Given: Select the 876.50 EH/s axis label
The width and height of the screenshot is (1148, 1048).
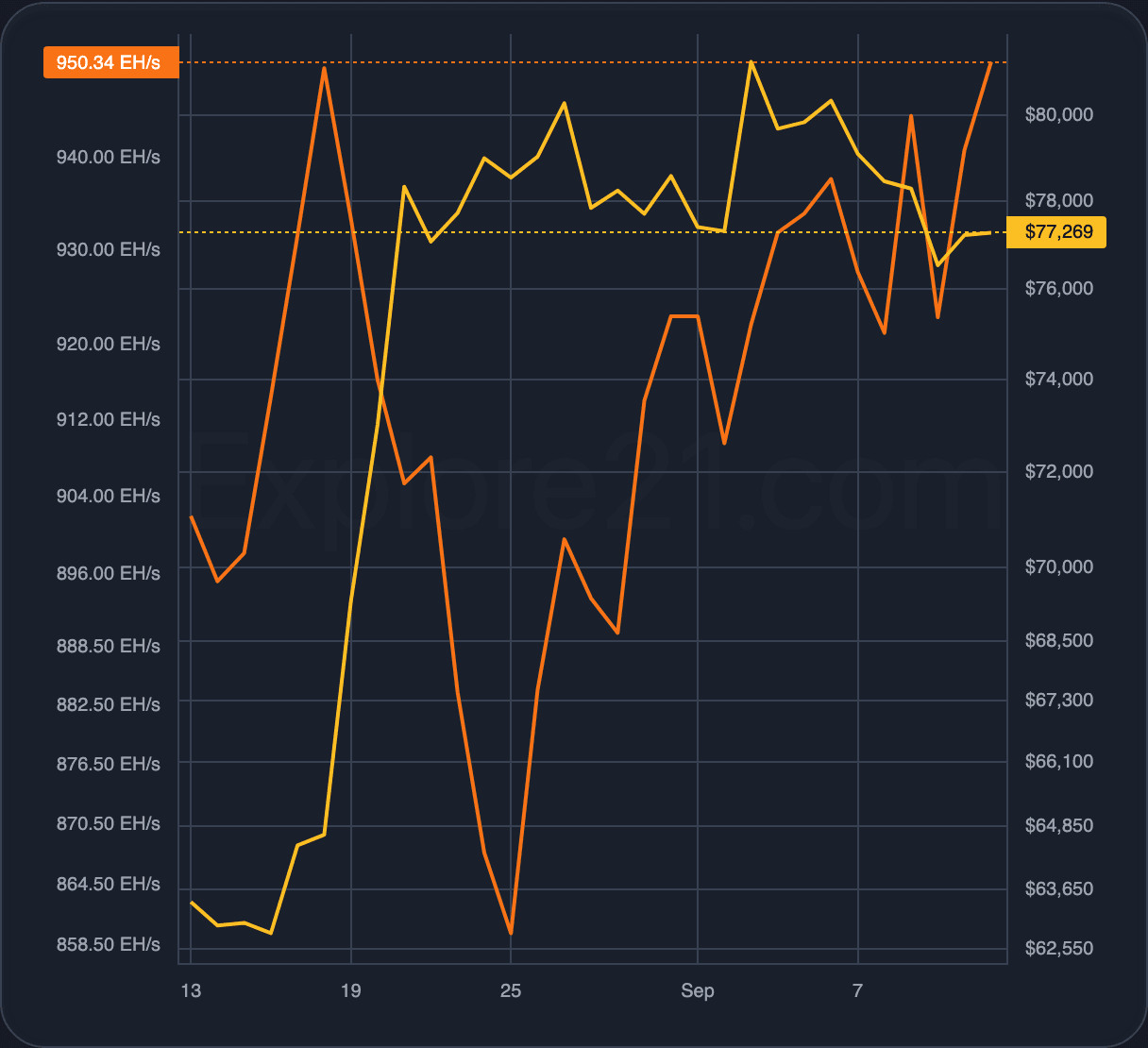Looking at the screenshot, I should (109, 765).
